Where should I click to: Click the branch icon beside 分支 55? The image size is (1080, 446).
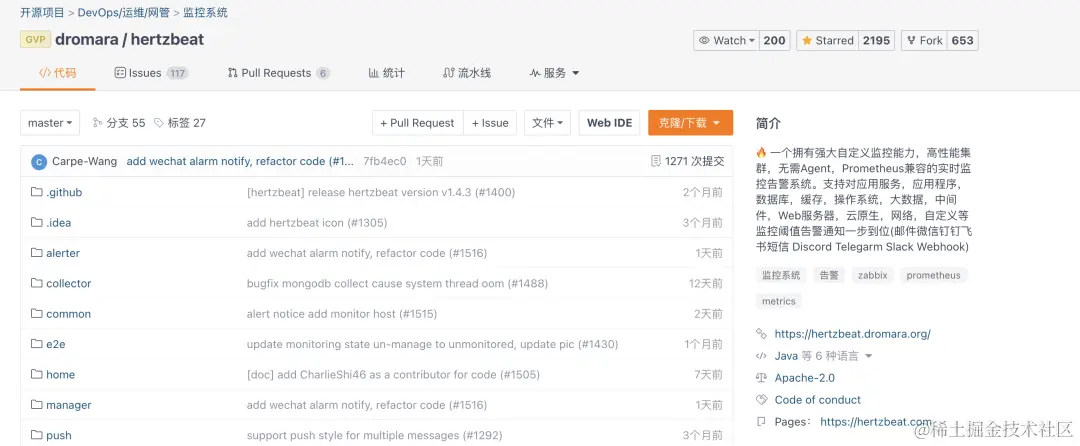(x=97, y=123)
